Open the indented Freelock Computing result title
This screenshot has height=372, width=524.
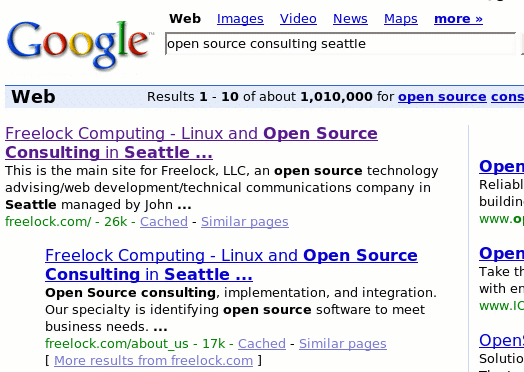coord(231,265)
